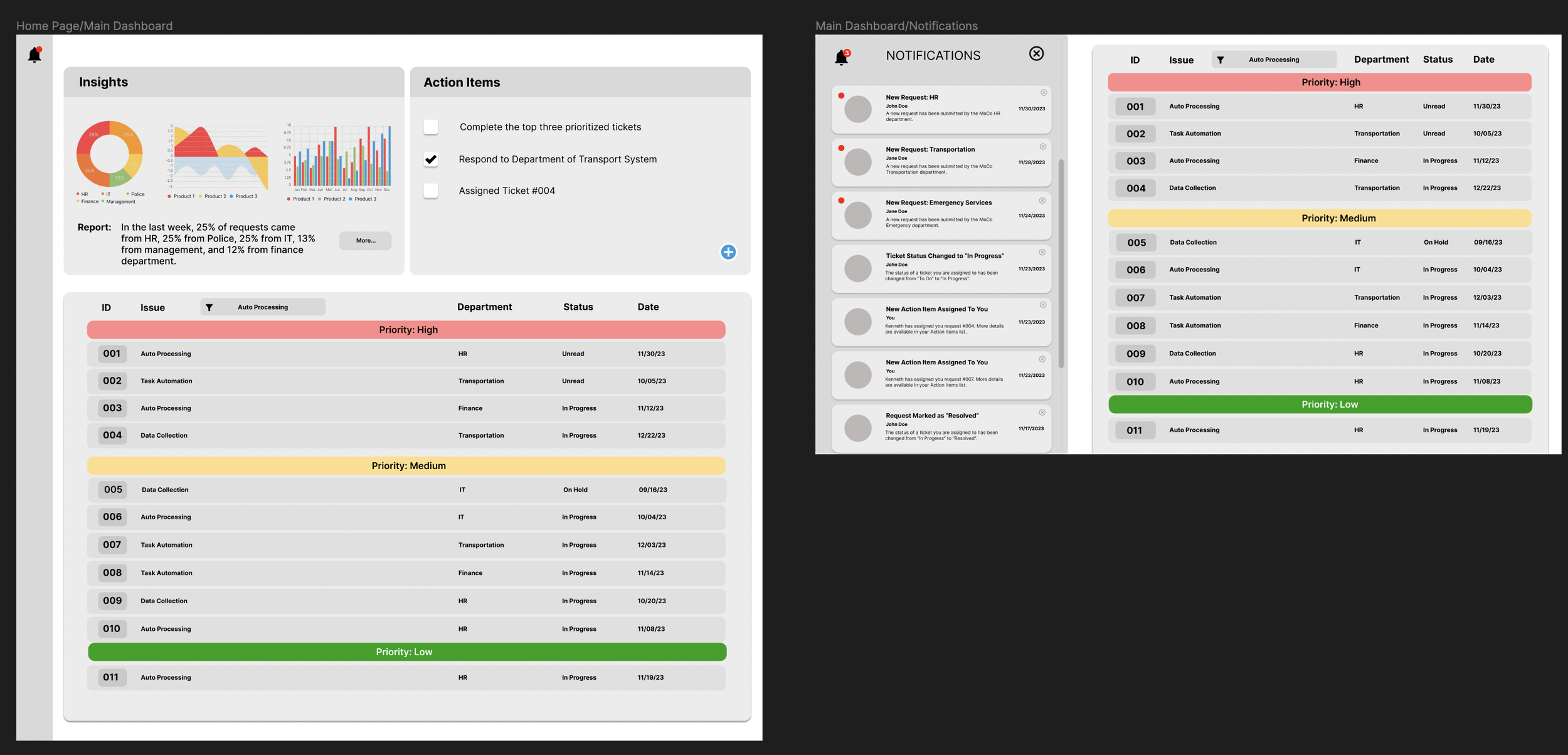
Task: Click avatar of Ticket Status Changed notification
Action: click(858, 268)
